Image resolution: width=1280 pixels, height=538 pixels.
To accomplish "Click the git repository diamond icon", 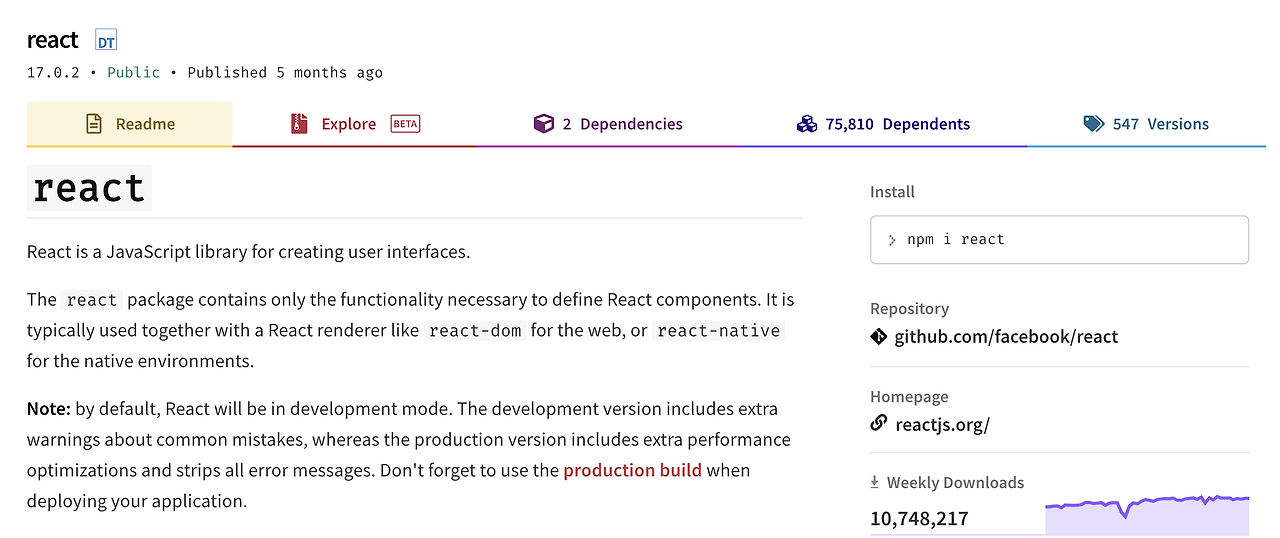I will click(x=879, y=336).
